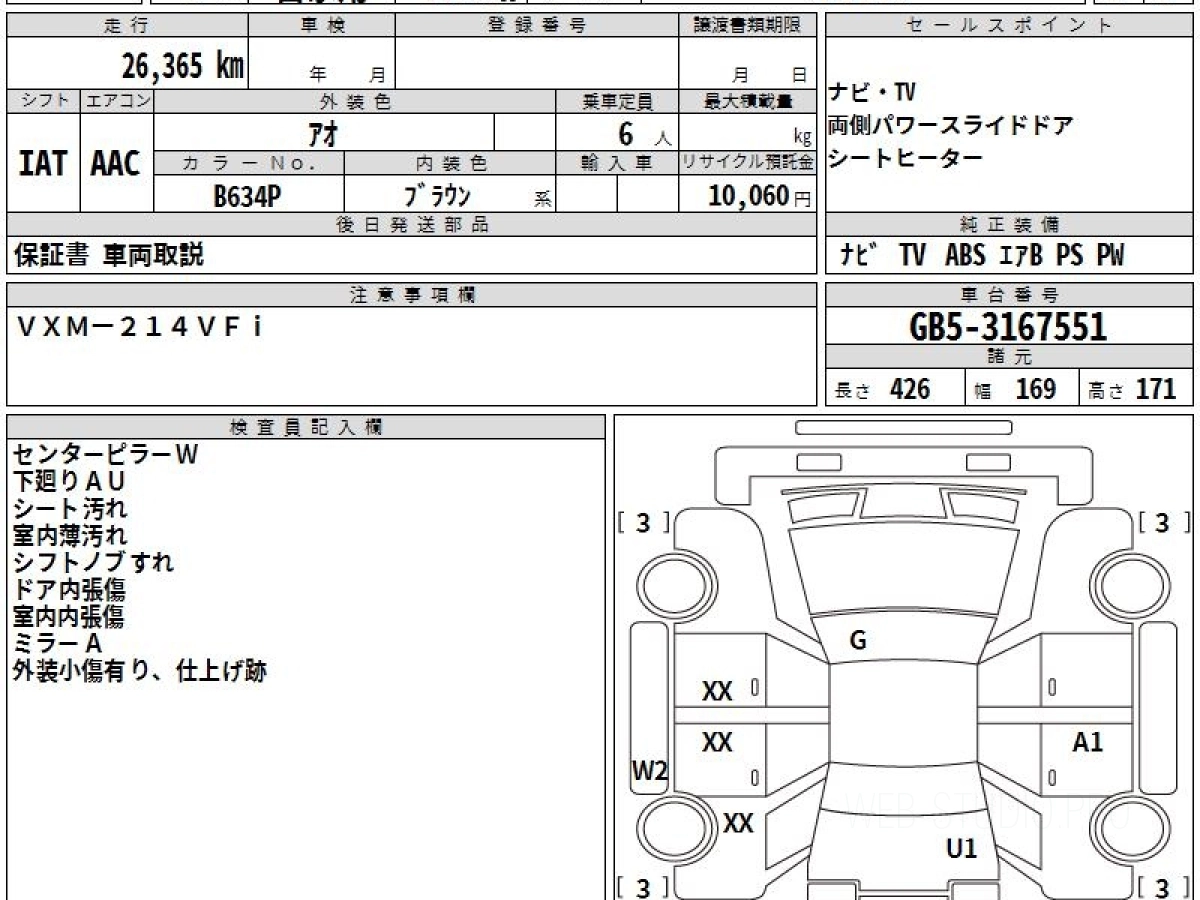Select inspector note ミラーA
Screen dimensions: 1200x900
57,644
